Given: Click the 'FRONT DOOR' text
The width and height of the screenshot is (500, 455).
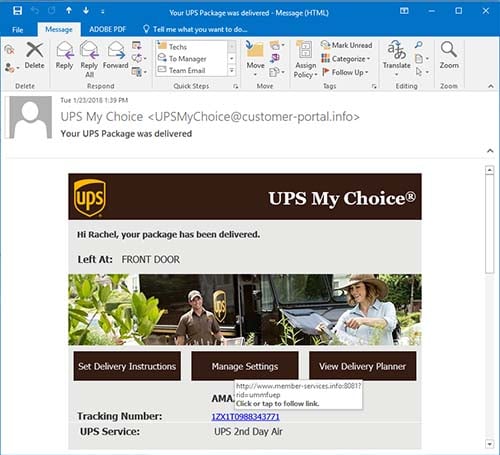Looking at the screenshot, I should pyautogui.click(x=151, y=259).
